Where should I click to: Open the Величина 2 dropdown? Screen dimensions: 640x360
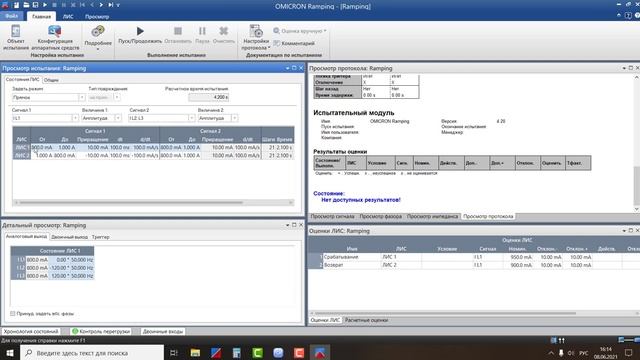[234, 118]
